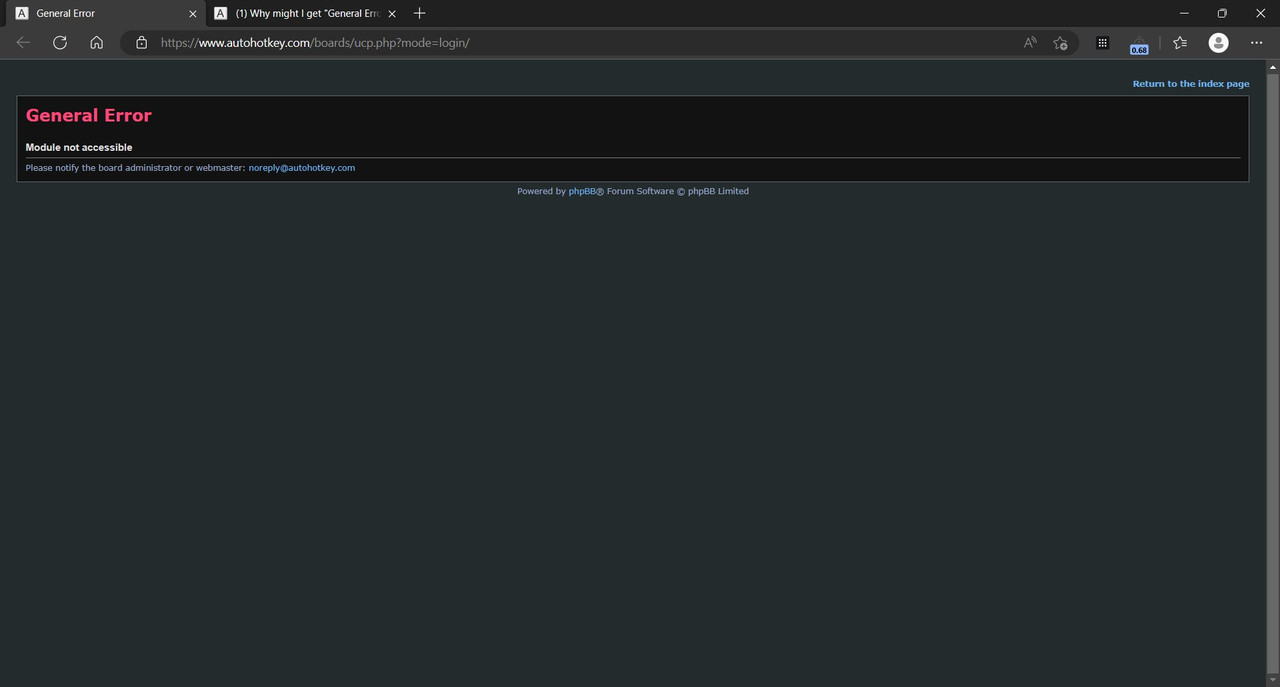Switch to the Why might I get General Error tab
The height and width of the screenshot is (687, 1280).
[x=305, y=14]
